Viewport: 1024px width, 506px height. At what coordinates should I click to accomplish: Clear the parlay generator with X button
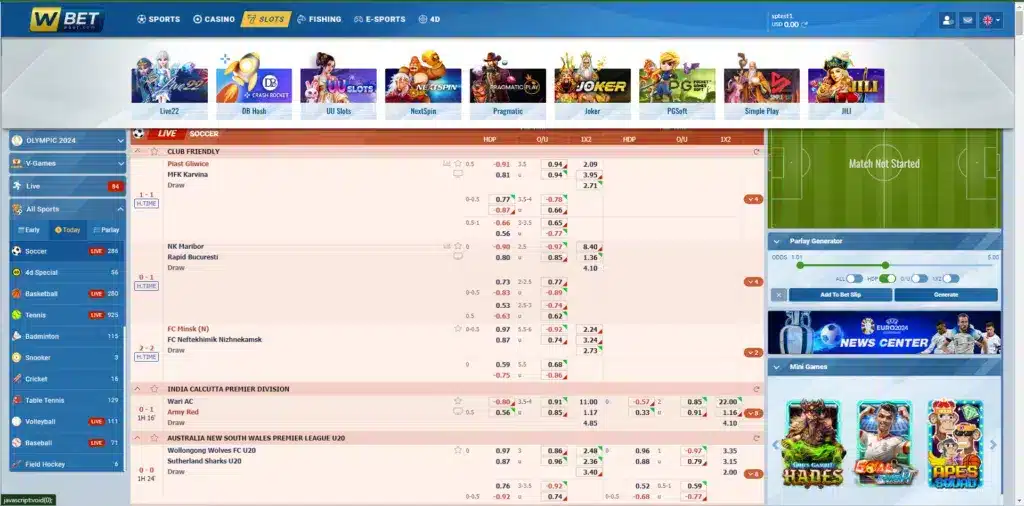(778, 295)
